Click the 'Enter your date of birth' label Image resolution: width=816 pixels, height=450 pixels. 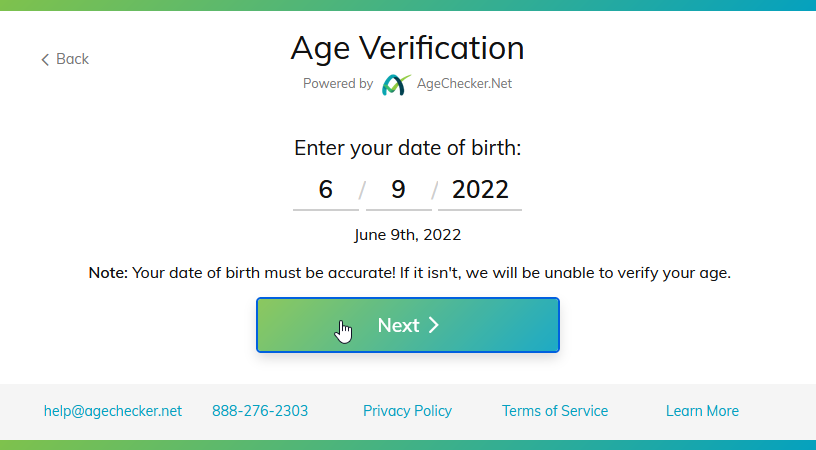(407, 148)
